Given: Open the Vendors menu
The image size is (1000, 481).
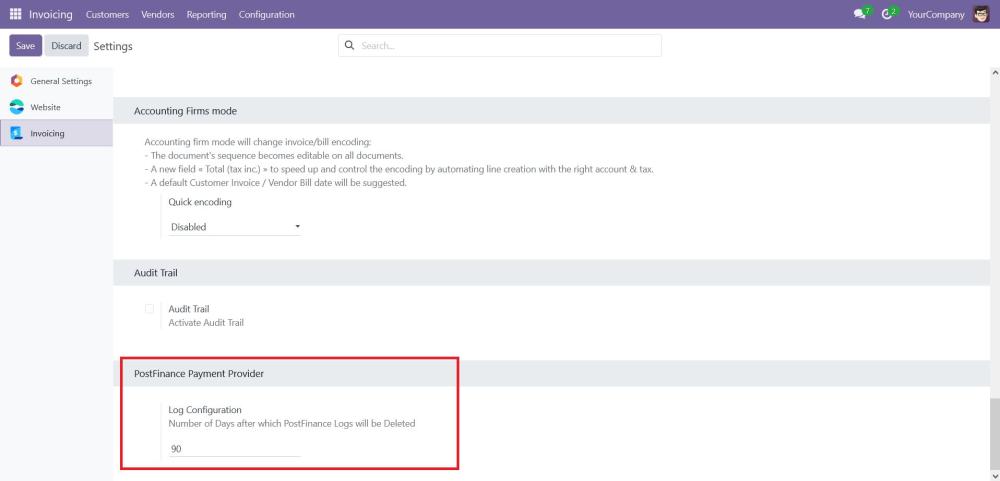Looking at the screenshot, I should click(158, 14).
